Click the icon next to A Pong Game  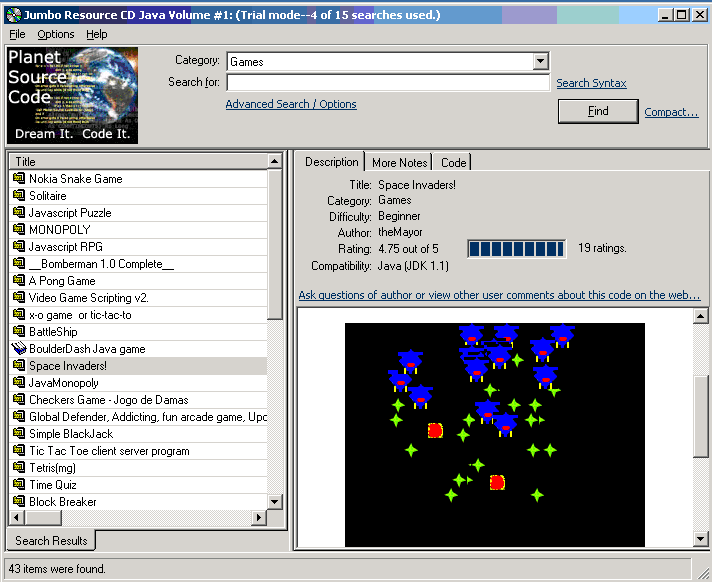(x=19, y=281)
